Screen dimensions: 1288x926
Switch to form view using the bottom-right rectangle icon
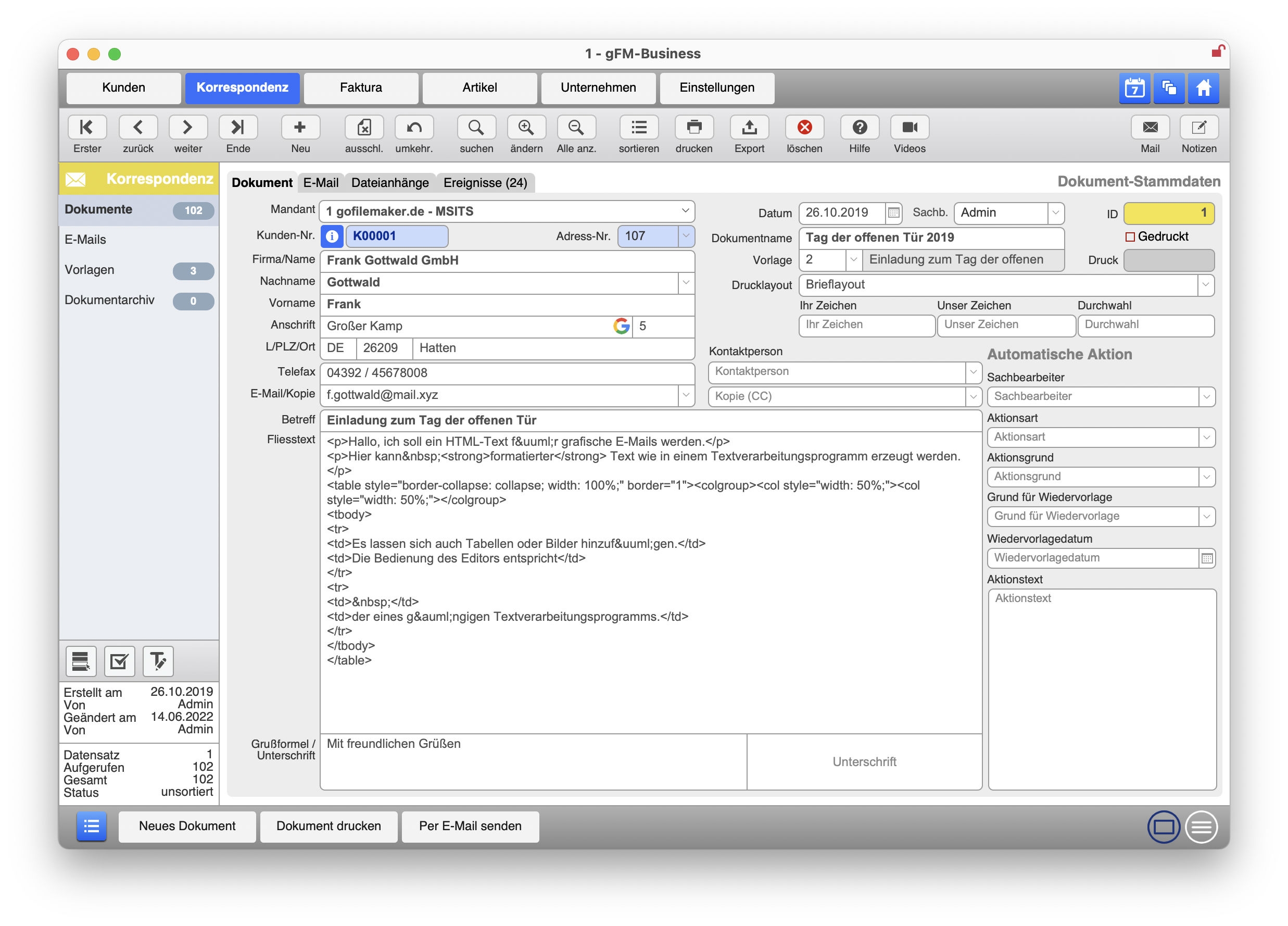pyautogui.click(x=1163, y=827)
